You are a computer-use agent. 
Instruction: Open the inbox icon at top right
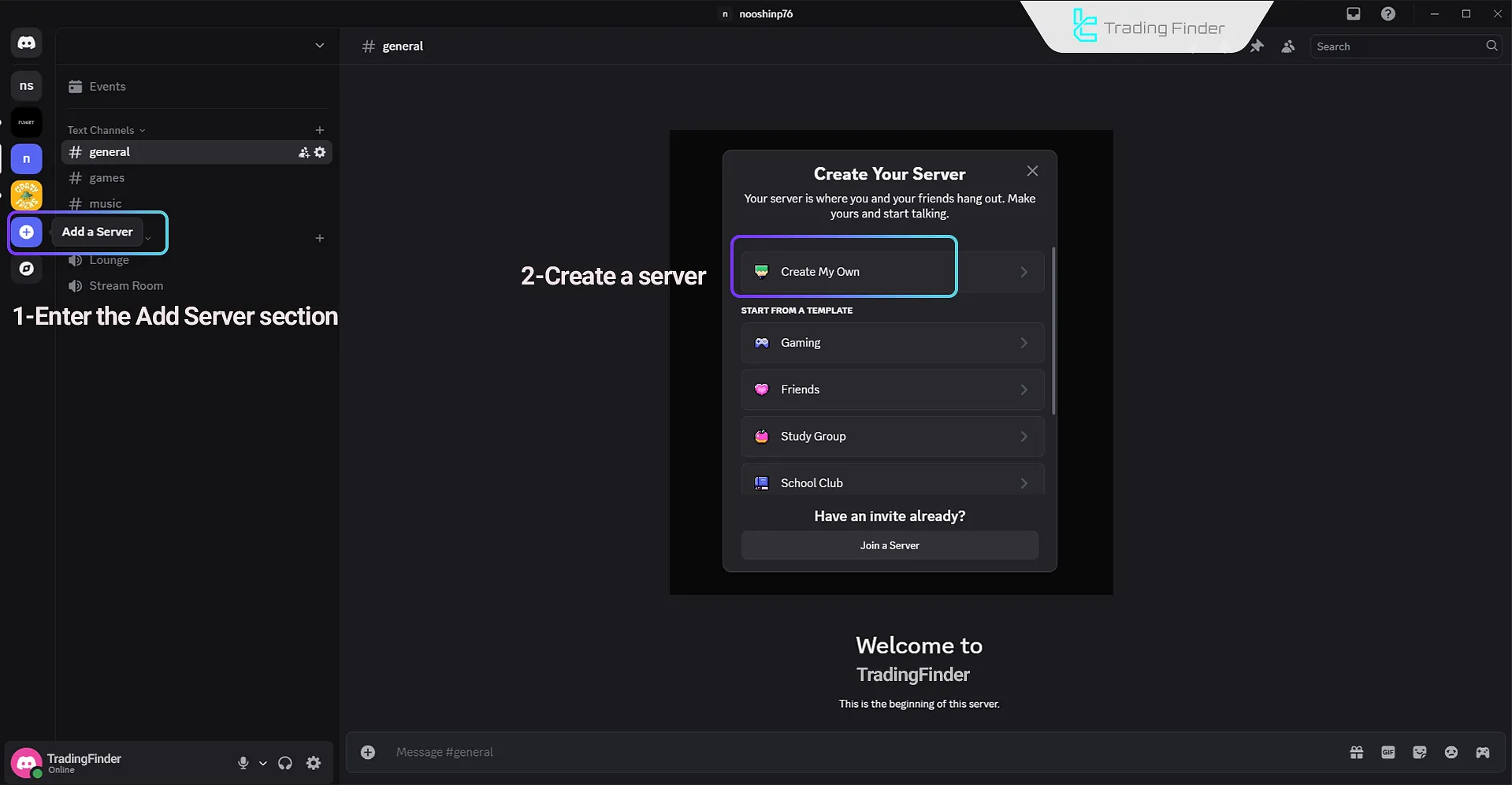pos(1353,13)
